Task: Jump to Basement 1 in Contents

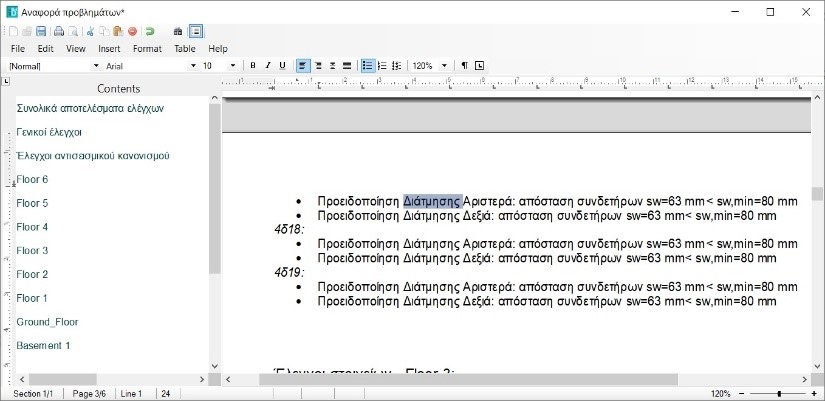Action: point(43,345)
